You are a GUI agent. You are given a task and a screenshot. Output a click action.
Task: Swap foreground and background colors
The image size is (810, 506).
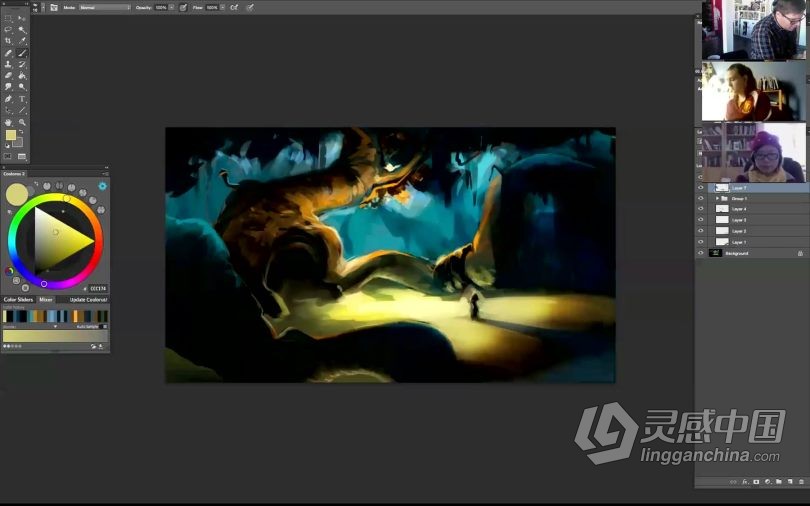[21, 132]
